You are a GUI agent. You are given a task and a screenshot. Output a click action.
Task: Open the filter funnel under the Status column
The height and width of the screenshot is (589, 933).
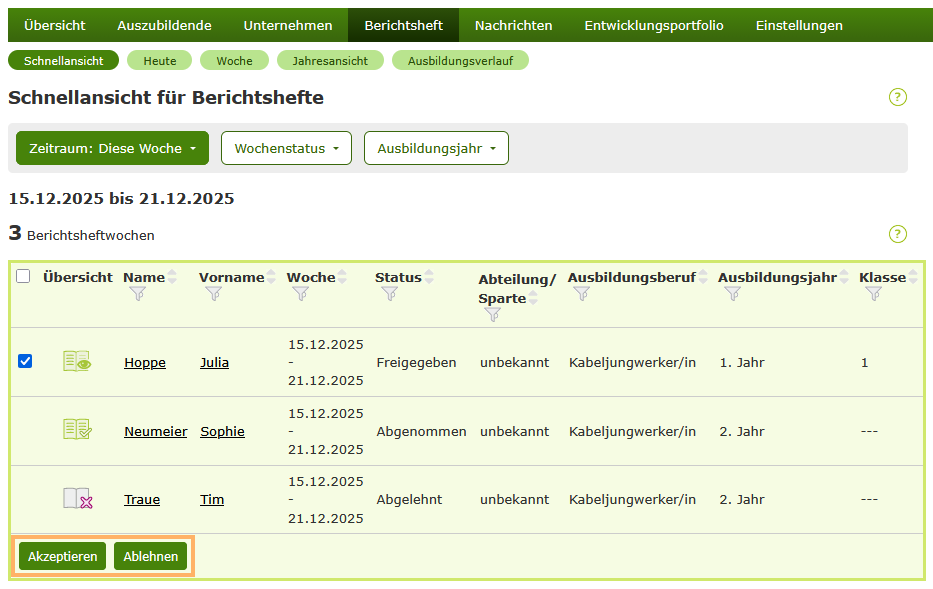pyautogui.click(x=388, y=295)
